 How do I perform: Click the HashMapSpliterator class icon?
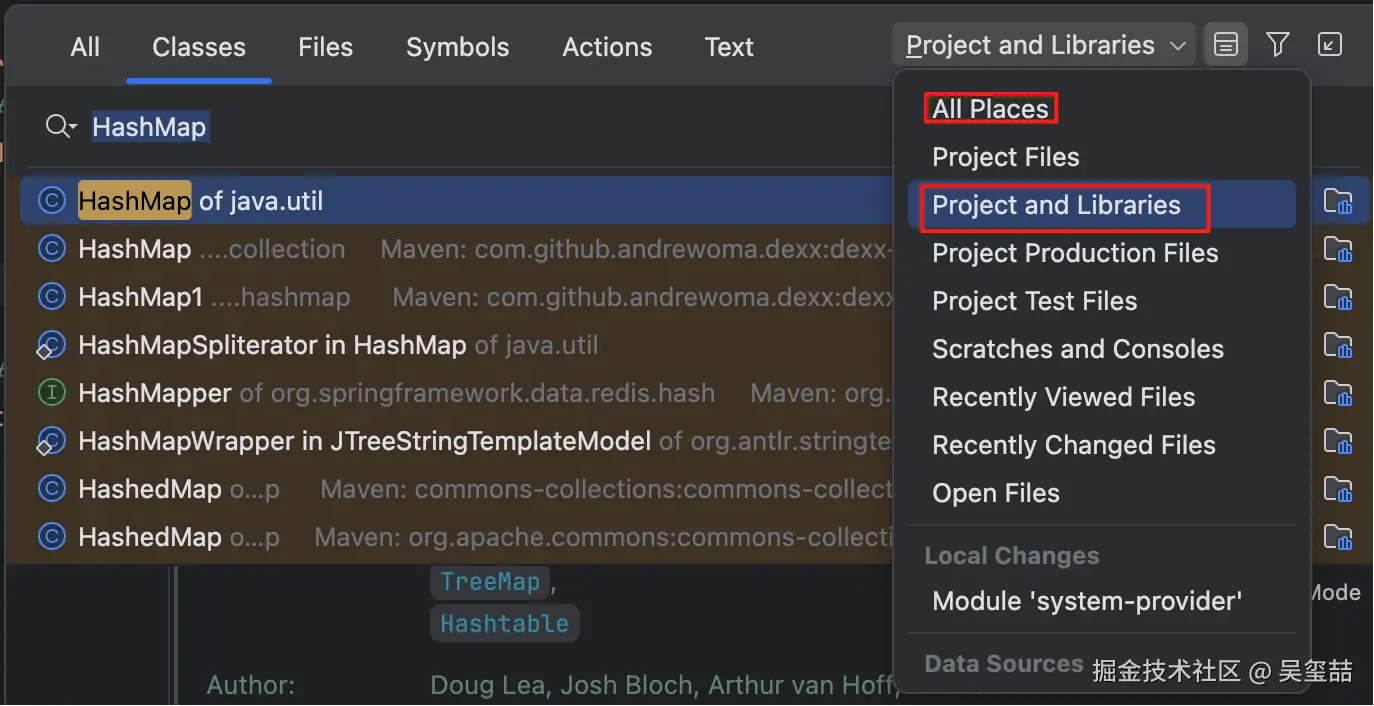(x=52, y=345)
